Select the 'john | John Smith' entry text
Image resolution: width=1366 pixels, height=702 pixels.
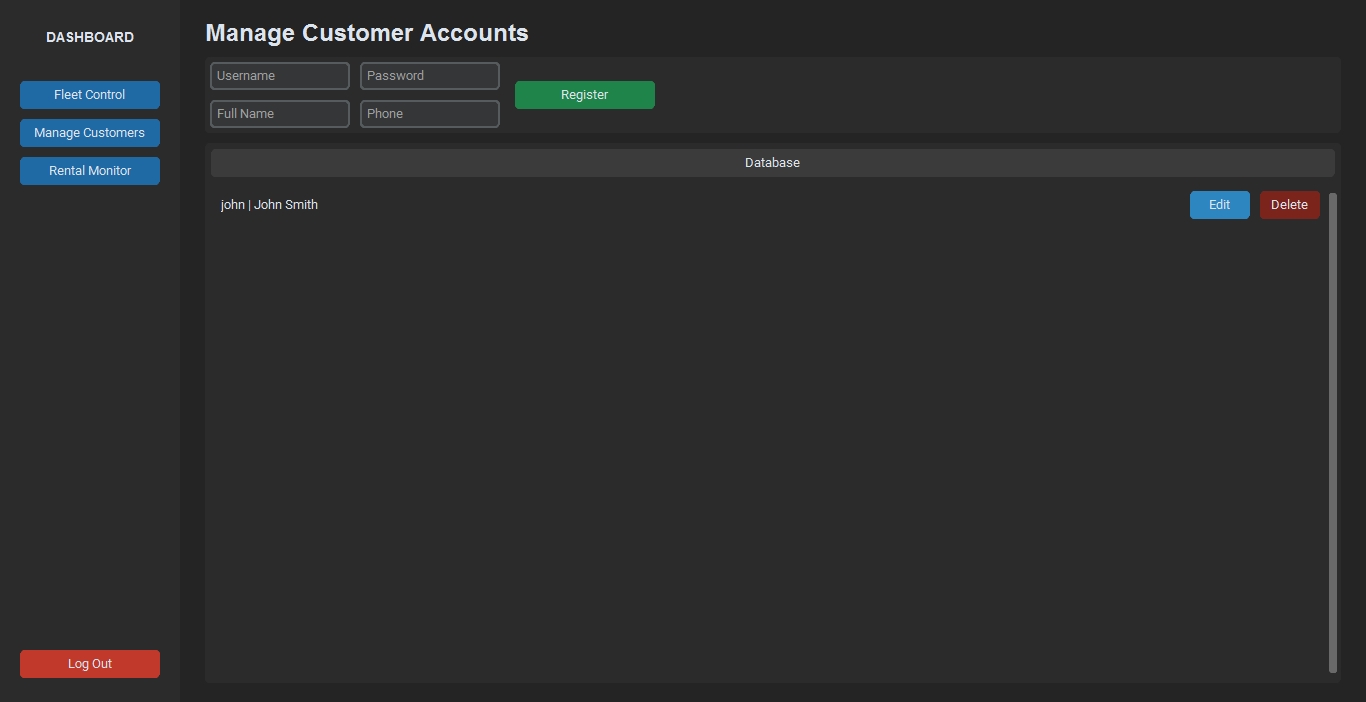(269, 205)
